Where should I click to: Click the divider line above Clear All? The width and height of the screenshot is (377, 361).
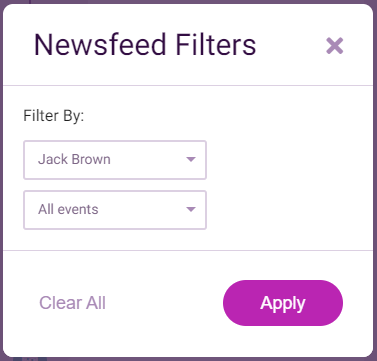point(188,250)
